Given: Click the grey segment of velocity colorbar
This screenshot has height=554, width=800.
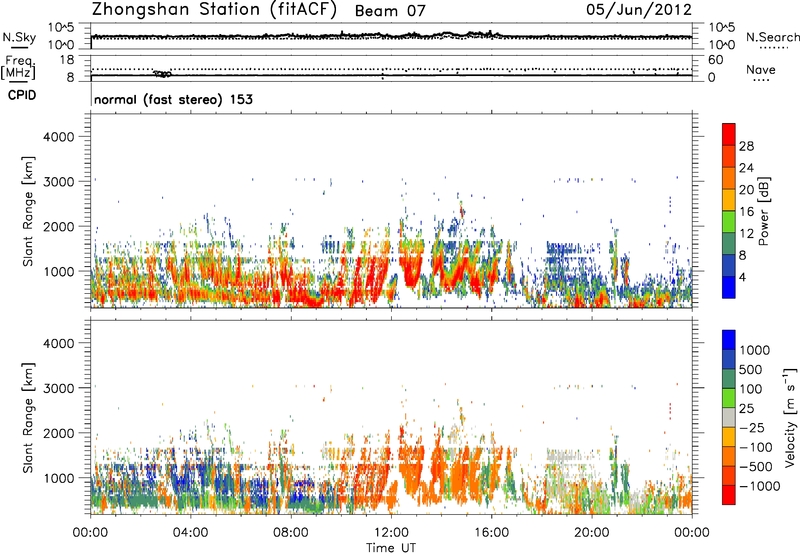Looking at the screenshot, I should (x=729, y=417).
